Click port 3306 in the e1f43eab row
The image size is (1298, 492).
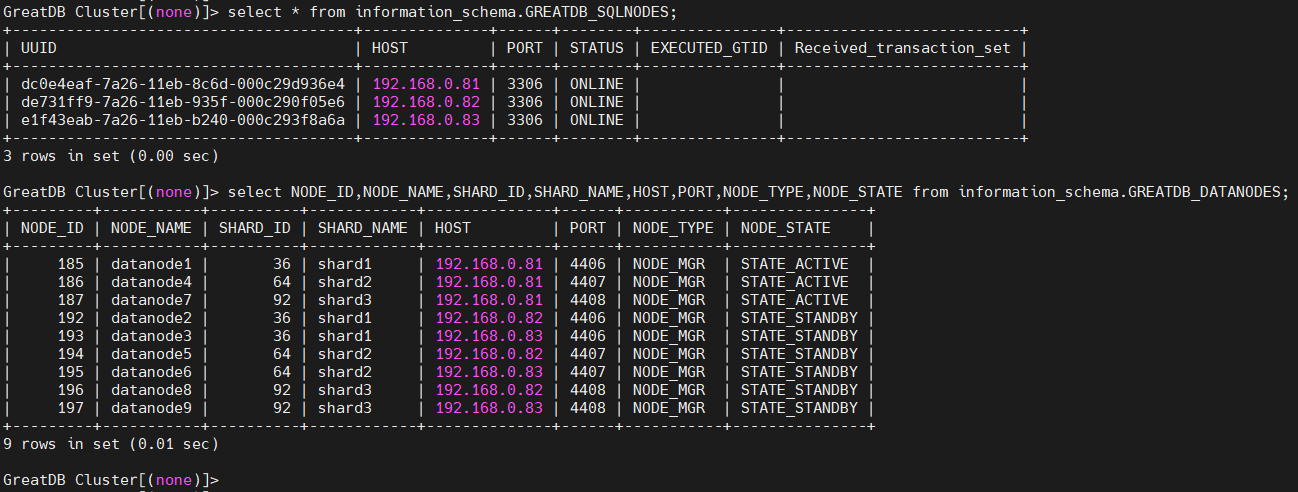point(525,120)
